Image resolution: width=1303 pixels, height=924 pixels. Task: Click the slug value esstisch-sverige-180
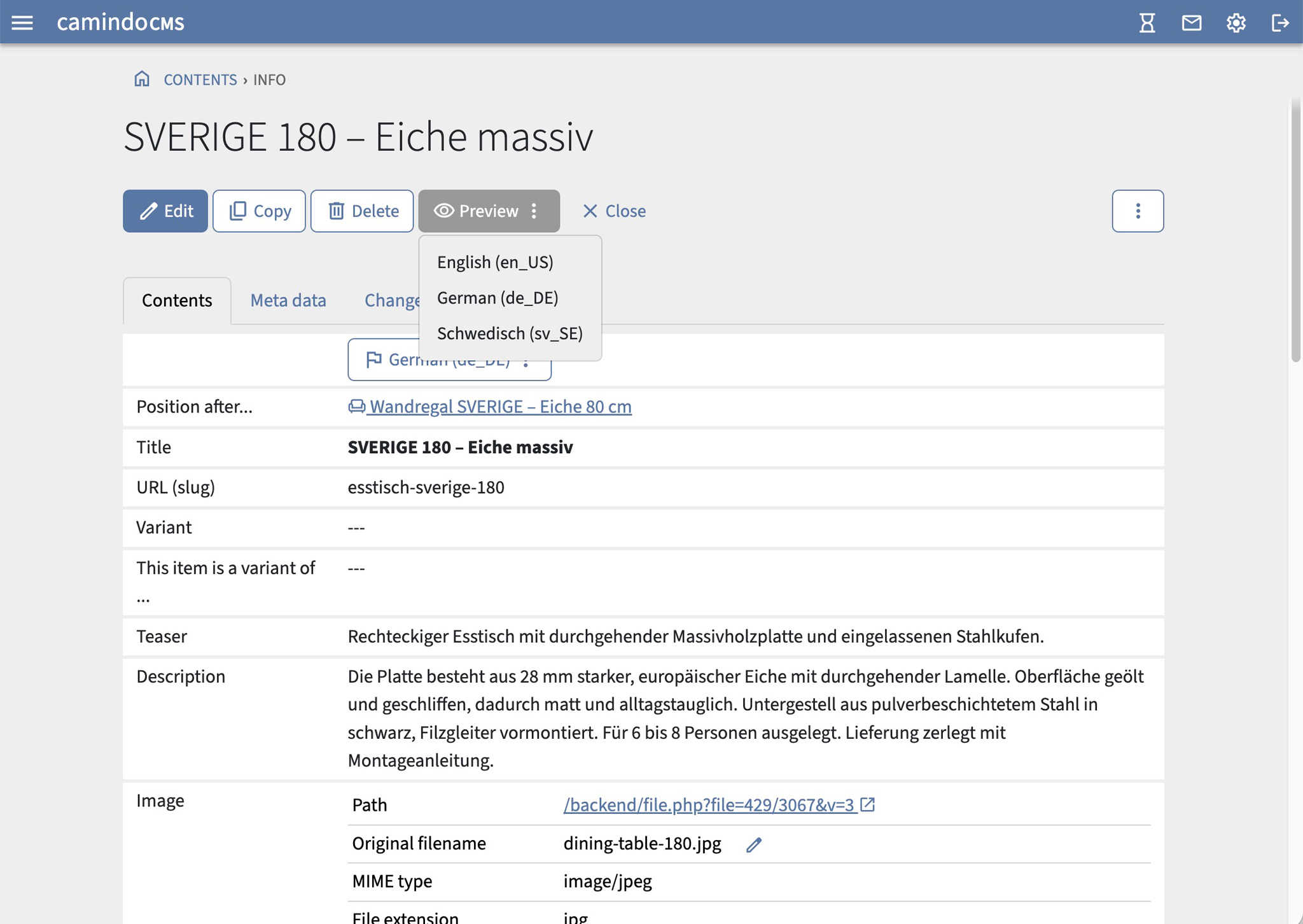pos(426,487)
